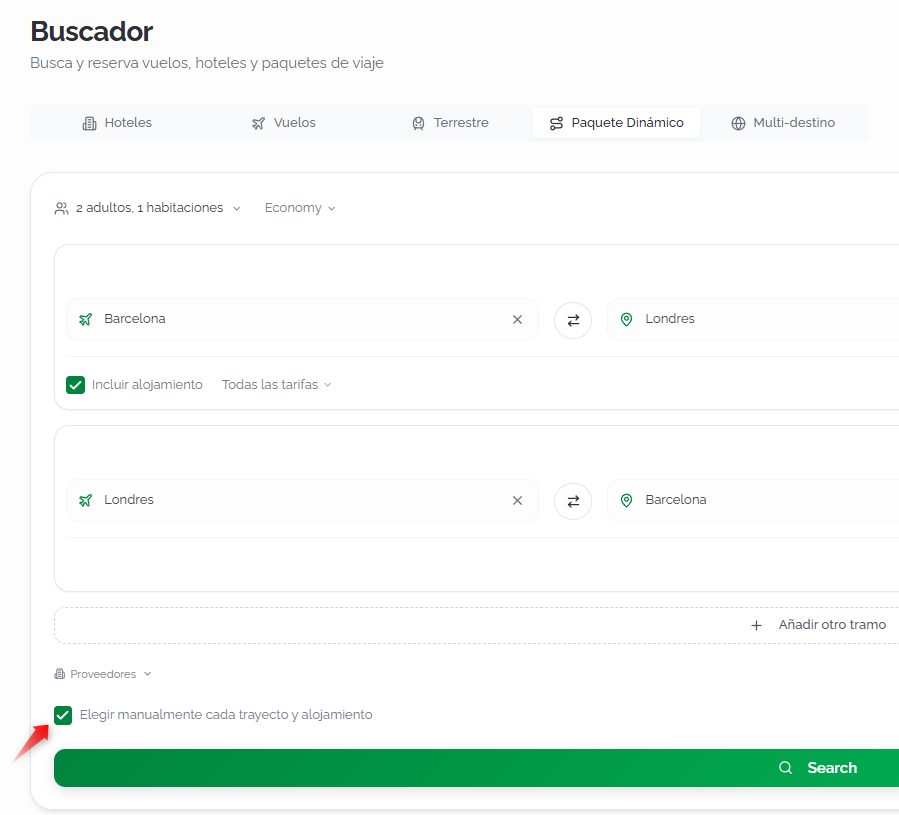
Task: Click the Busca y reserva vuelos subtitle
Action: (207, 63)
